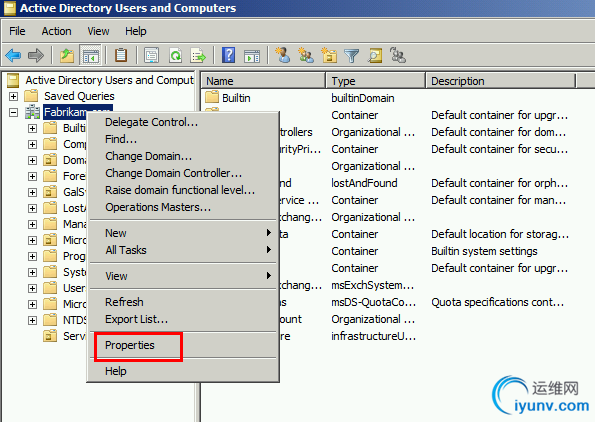The image size is (595, 422).
Task: Toggle the Show/Hide Action Pane icon
Action: [252, 56]
